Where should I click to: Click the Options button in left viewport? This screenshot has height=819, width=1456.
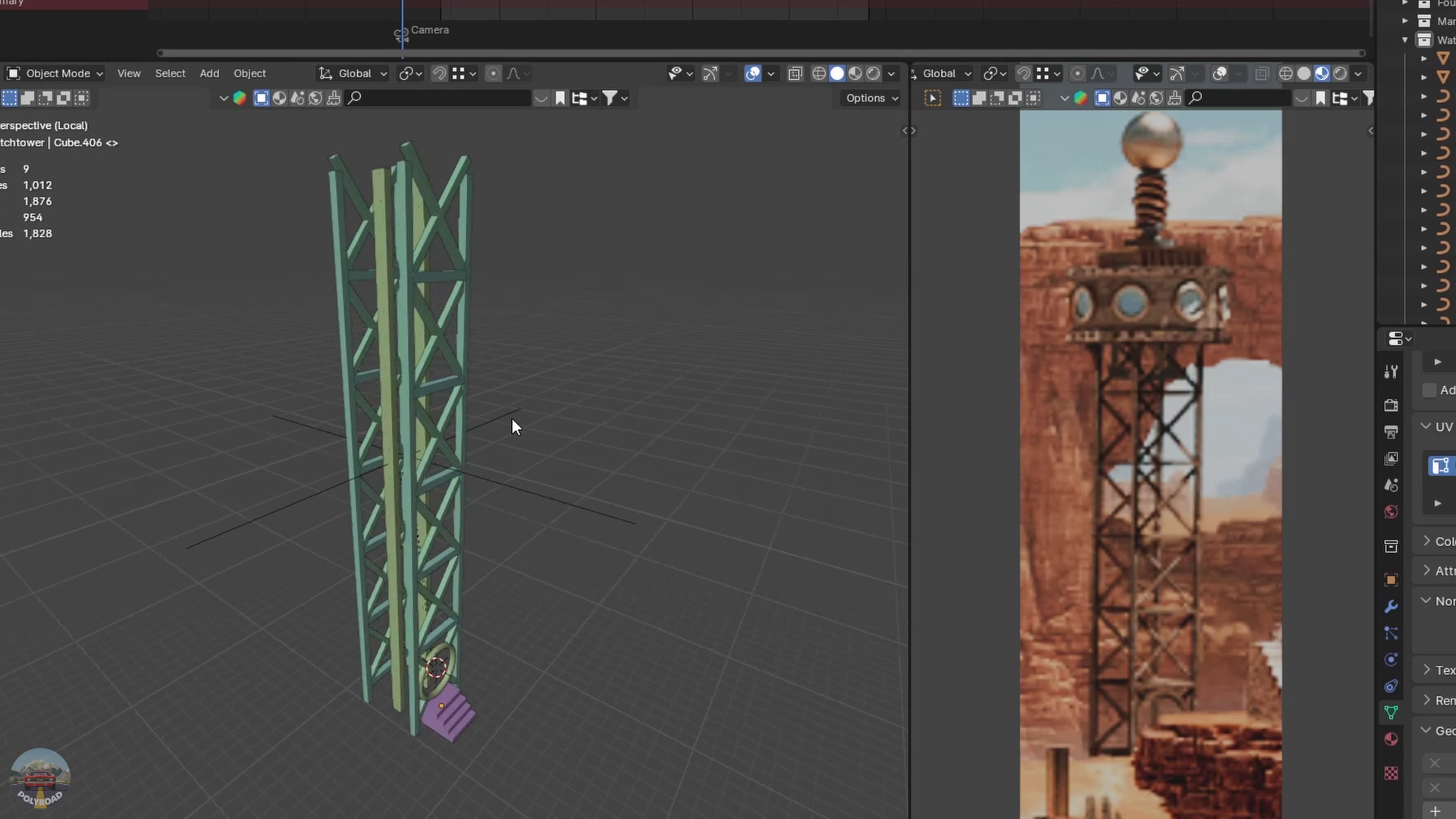point(872,98)
